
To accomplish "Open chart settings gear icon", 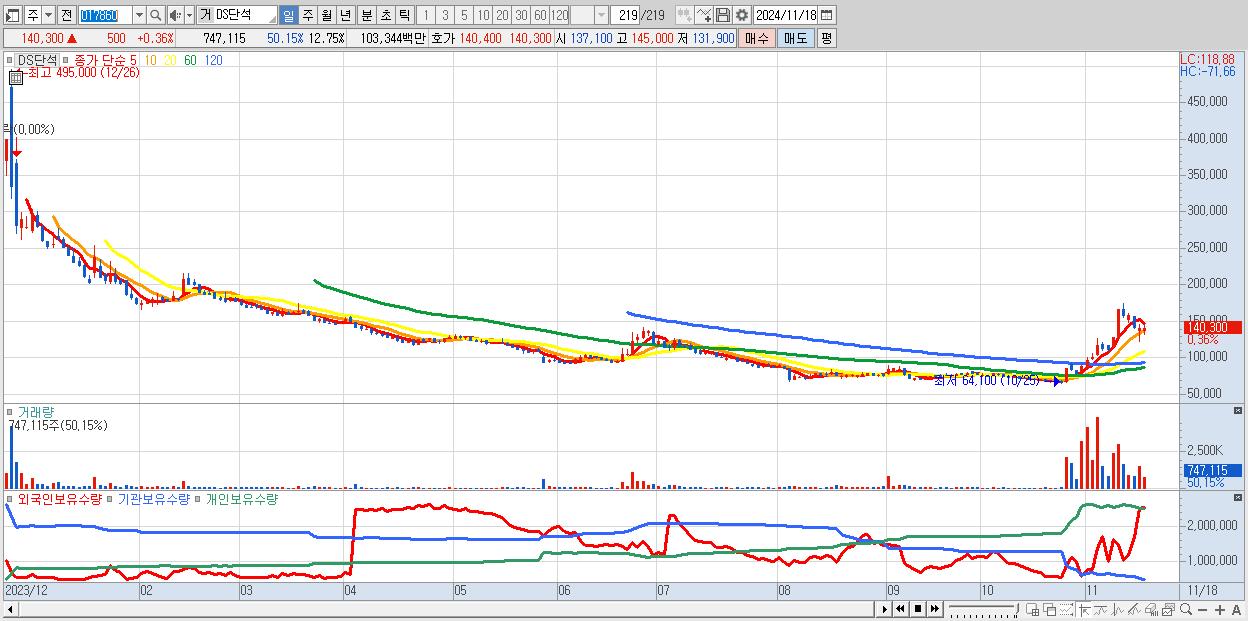I will (x=741, y=15).
